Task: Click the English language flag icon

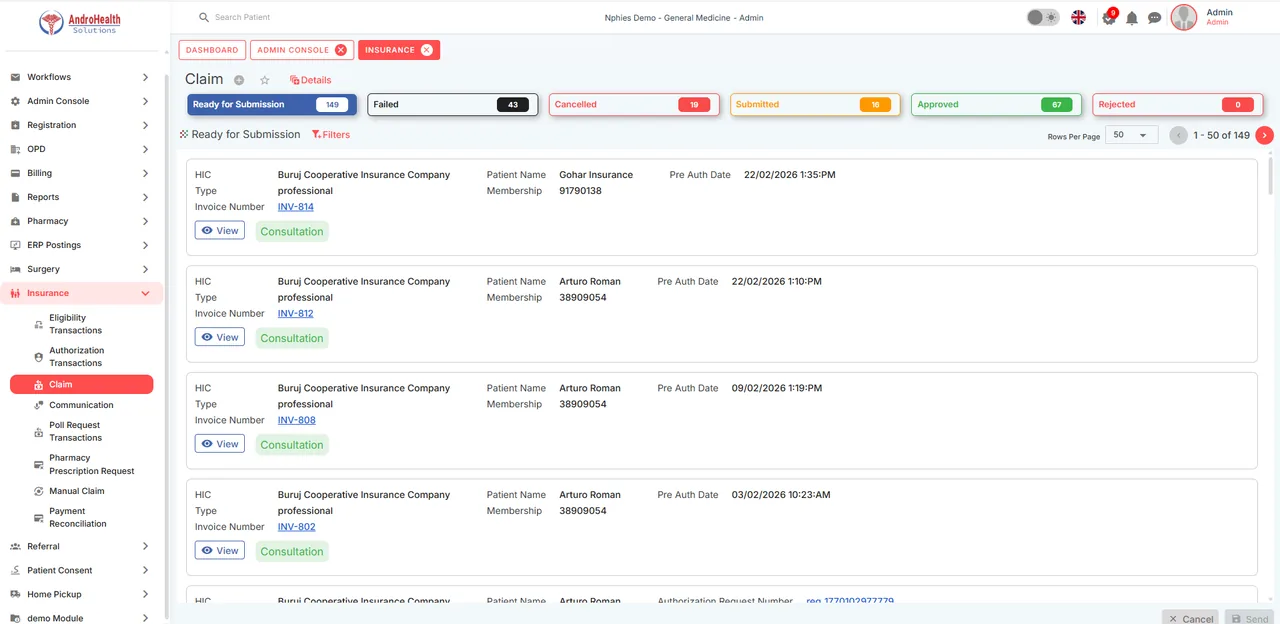Action: tap(1078, 17)
